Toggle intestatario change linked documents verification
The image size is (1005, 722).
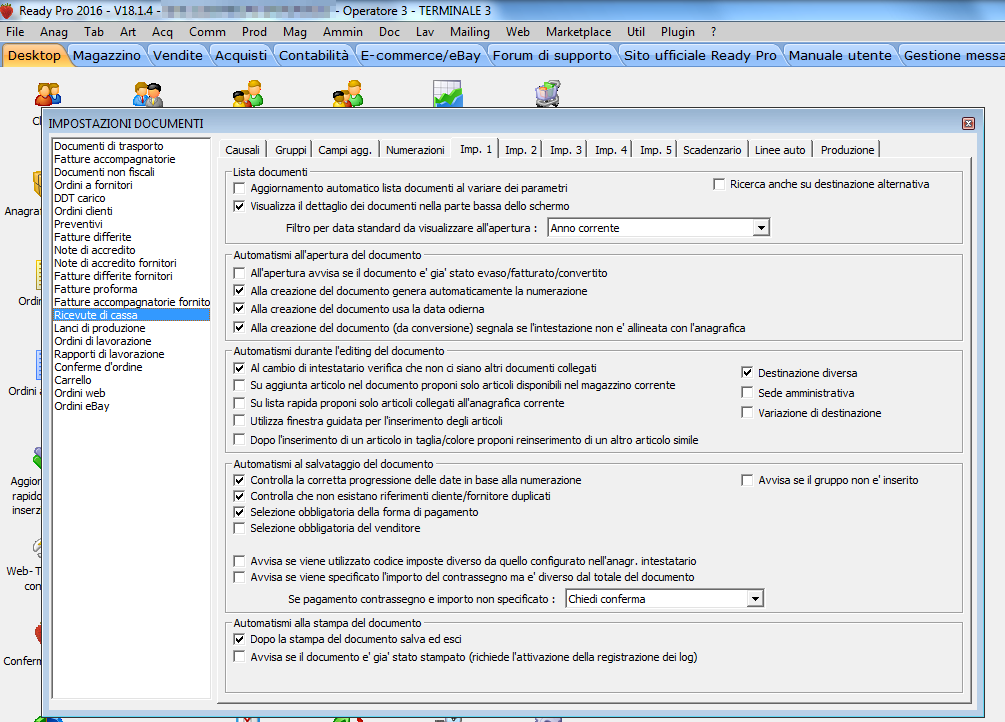[239, 368]
